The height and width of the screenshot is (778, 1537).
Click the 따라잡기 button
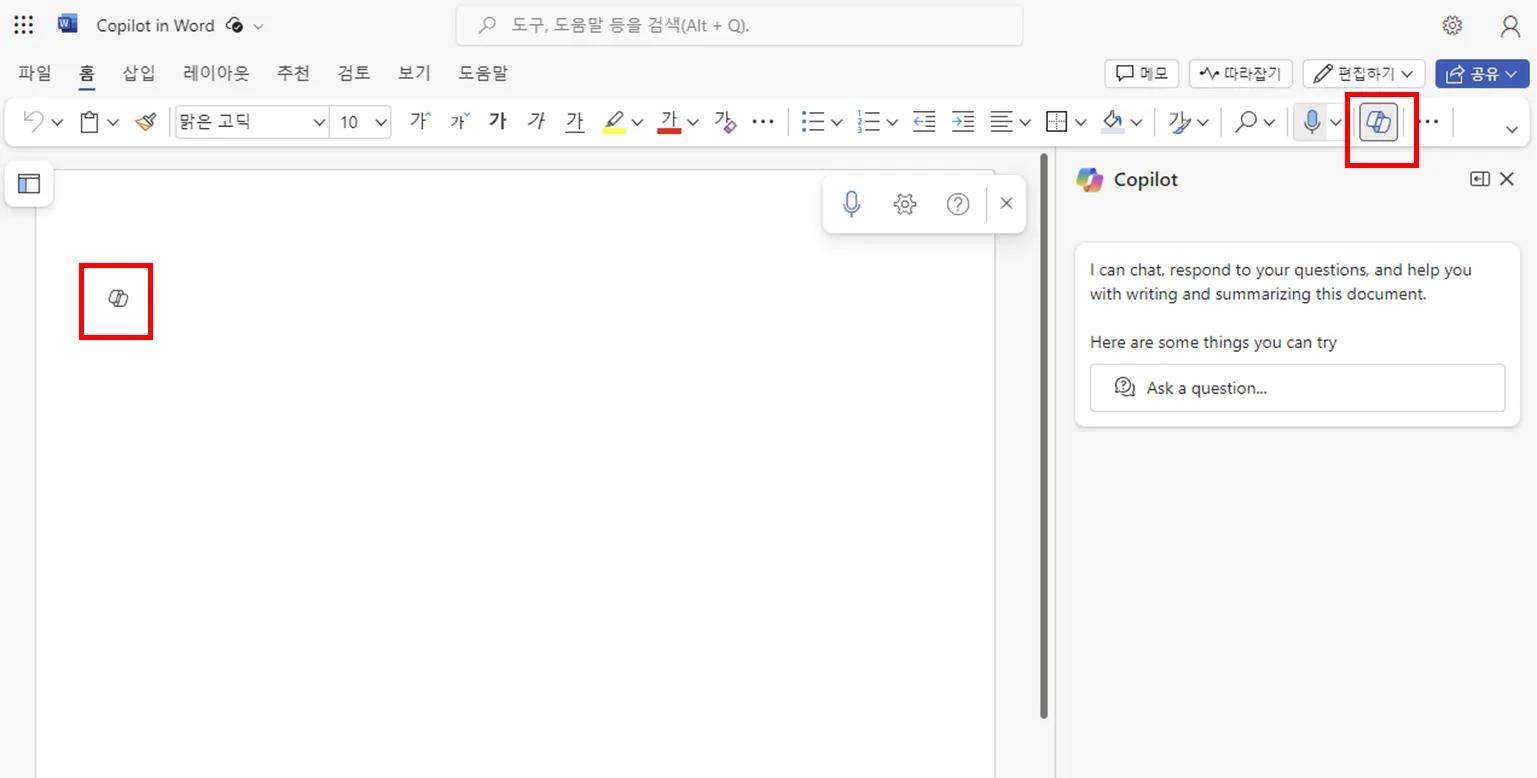pyautogui.click(x=1241, y=73)
